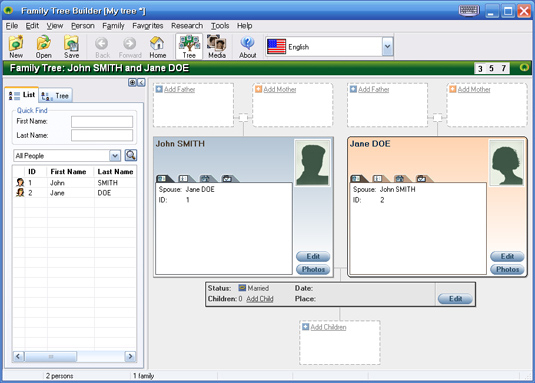
Task: Open the Research menu
Action: [187, 26]
